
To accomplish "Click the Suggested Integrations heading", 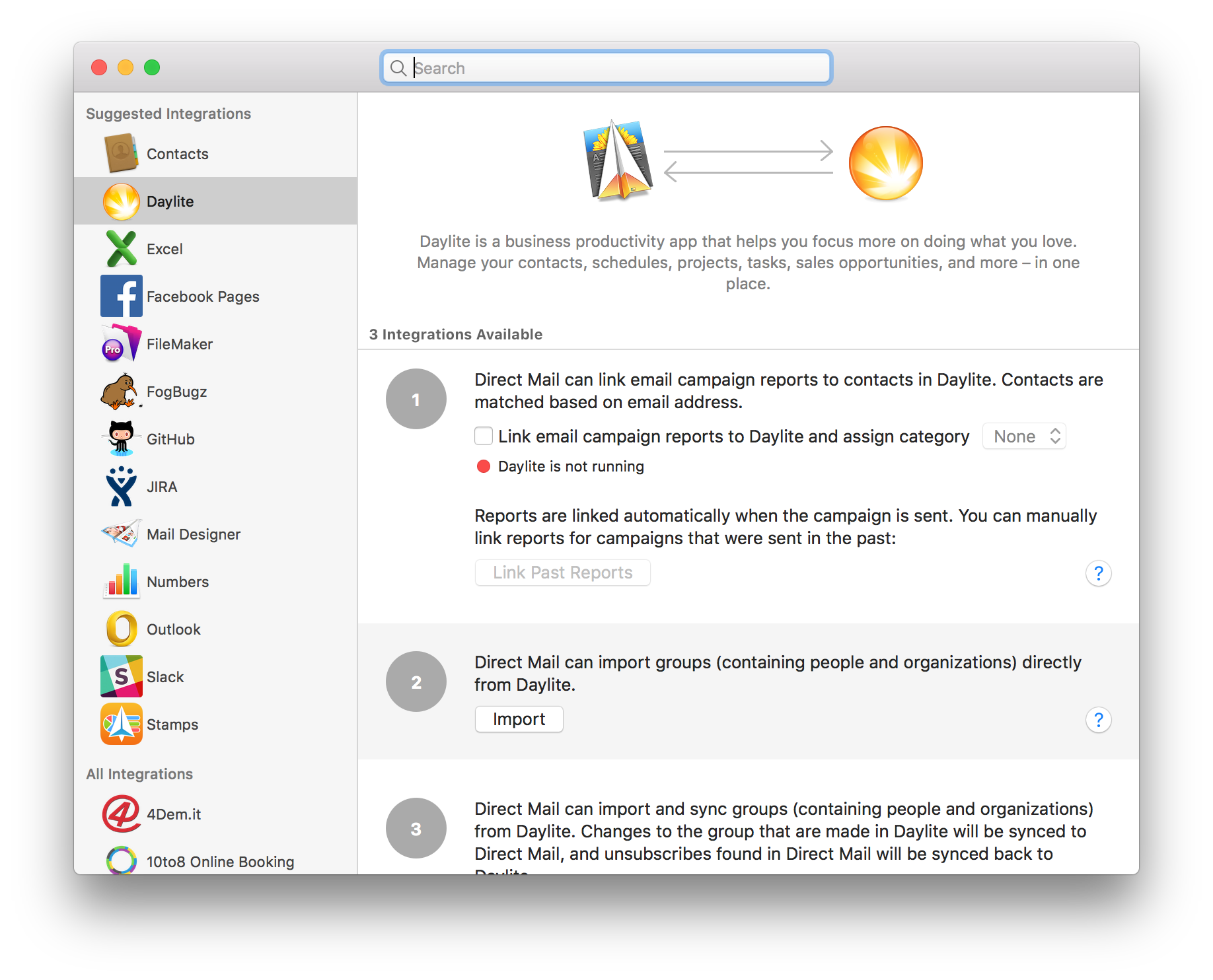I will pyautogui.click(x=168, y=114).
